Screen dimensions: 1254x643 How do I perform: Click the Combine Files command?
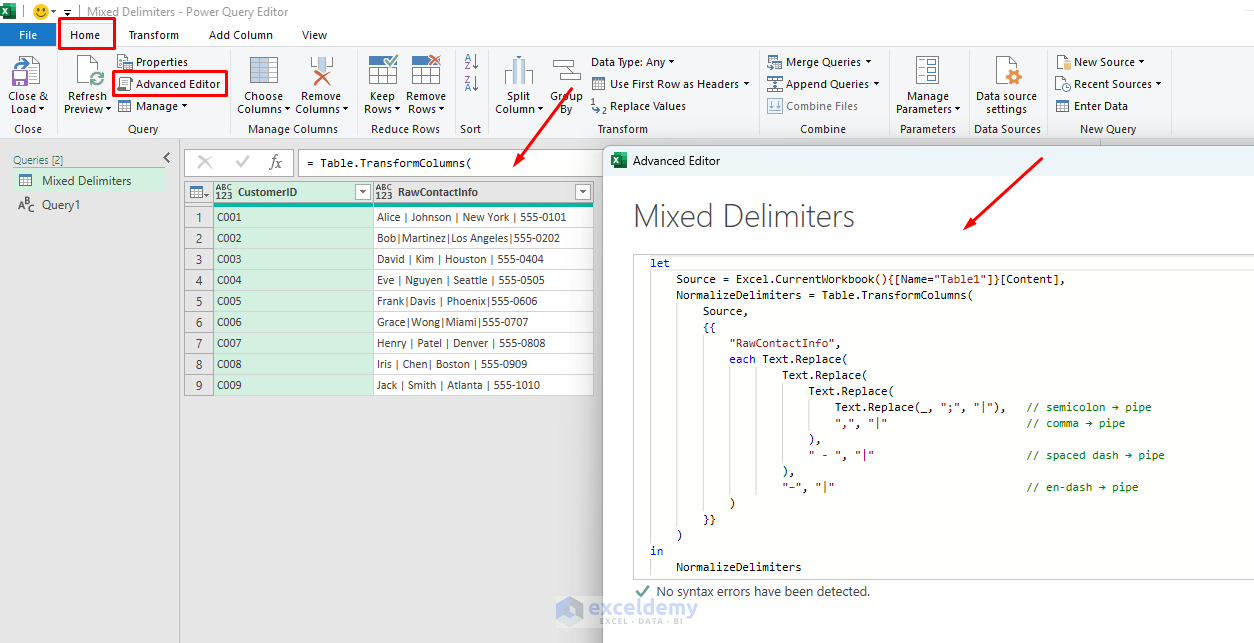(x=813, y=106)
